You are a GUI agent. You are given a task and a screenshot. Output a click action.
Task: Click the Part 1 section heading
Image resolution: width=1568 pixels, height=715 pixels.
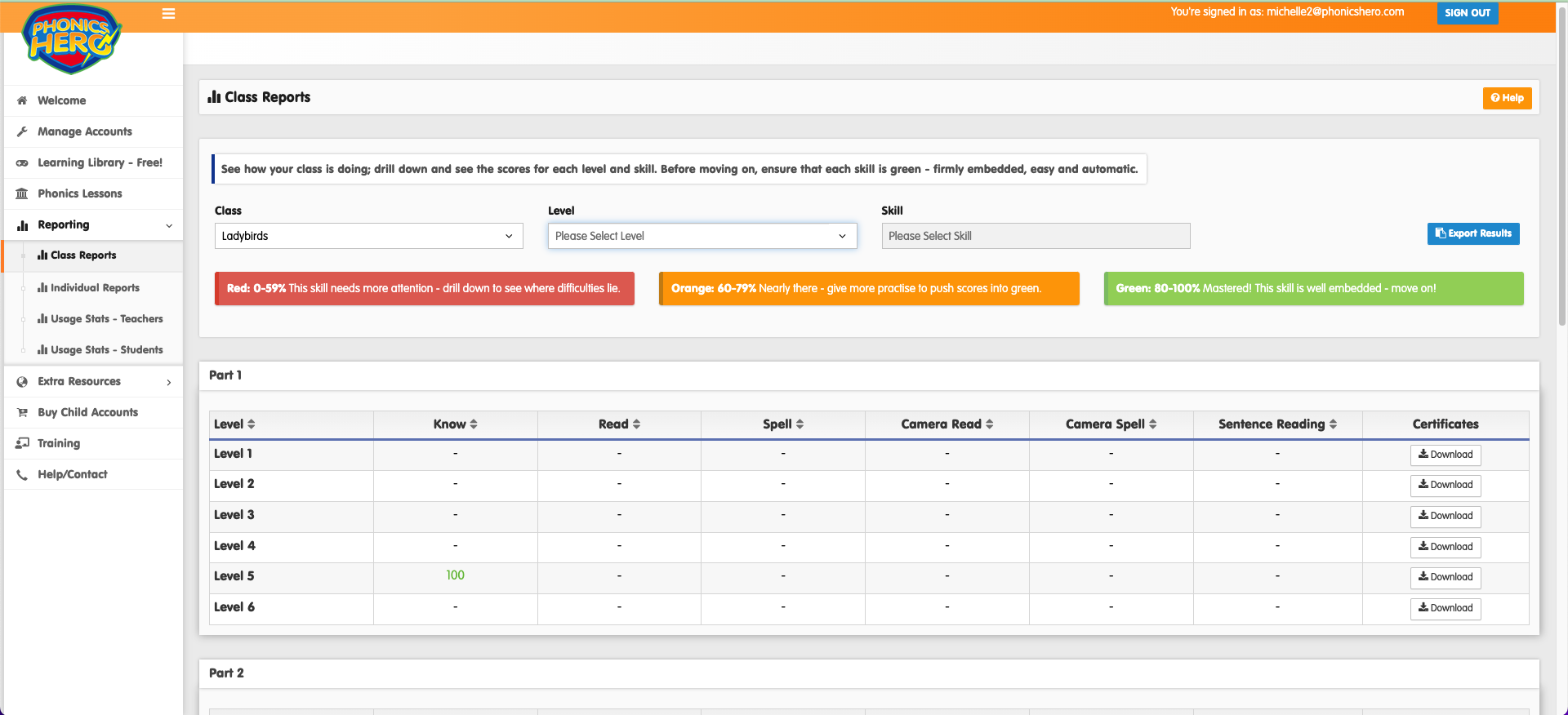(x=225, y=375)
